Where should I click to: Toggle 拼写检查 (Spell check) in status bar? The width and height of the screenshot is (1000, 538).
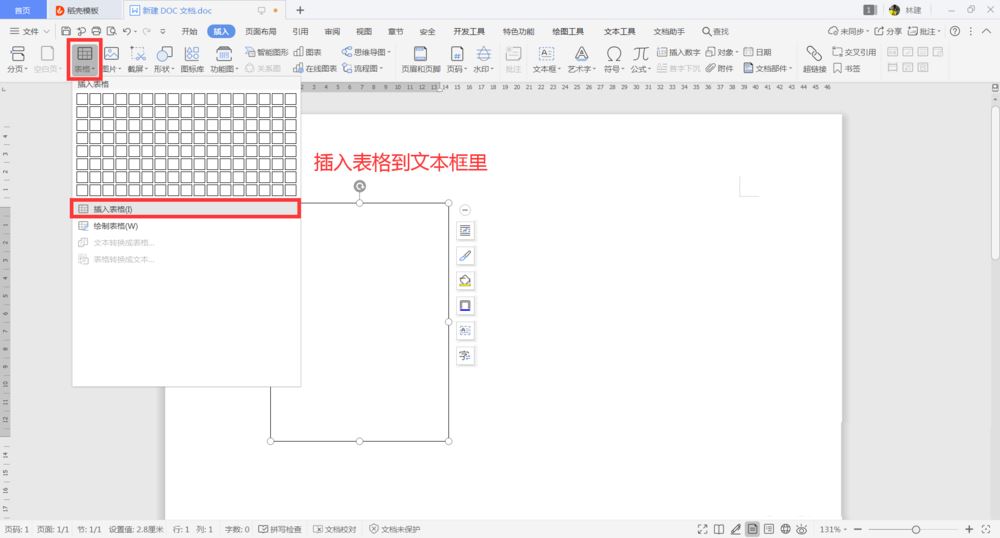280,529
